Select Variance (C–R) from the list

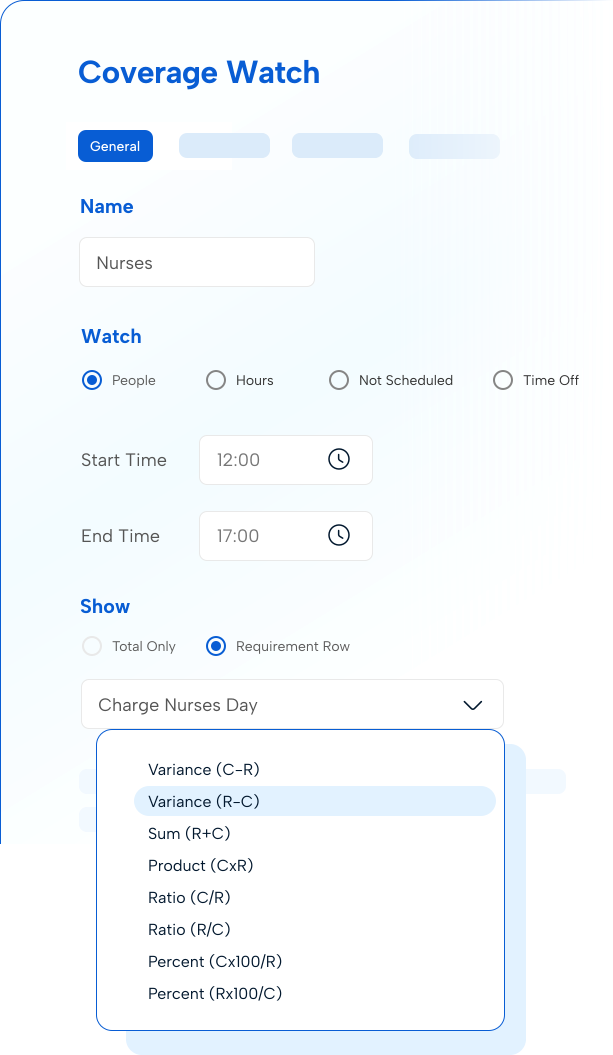[x=204, y=769]
